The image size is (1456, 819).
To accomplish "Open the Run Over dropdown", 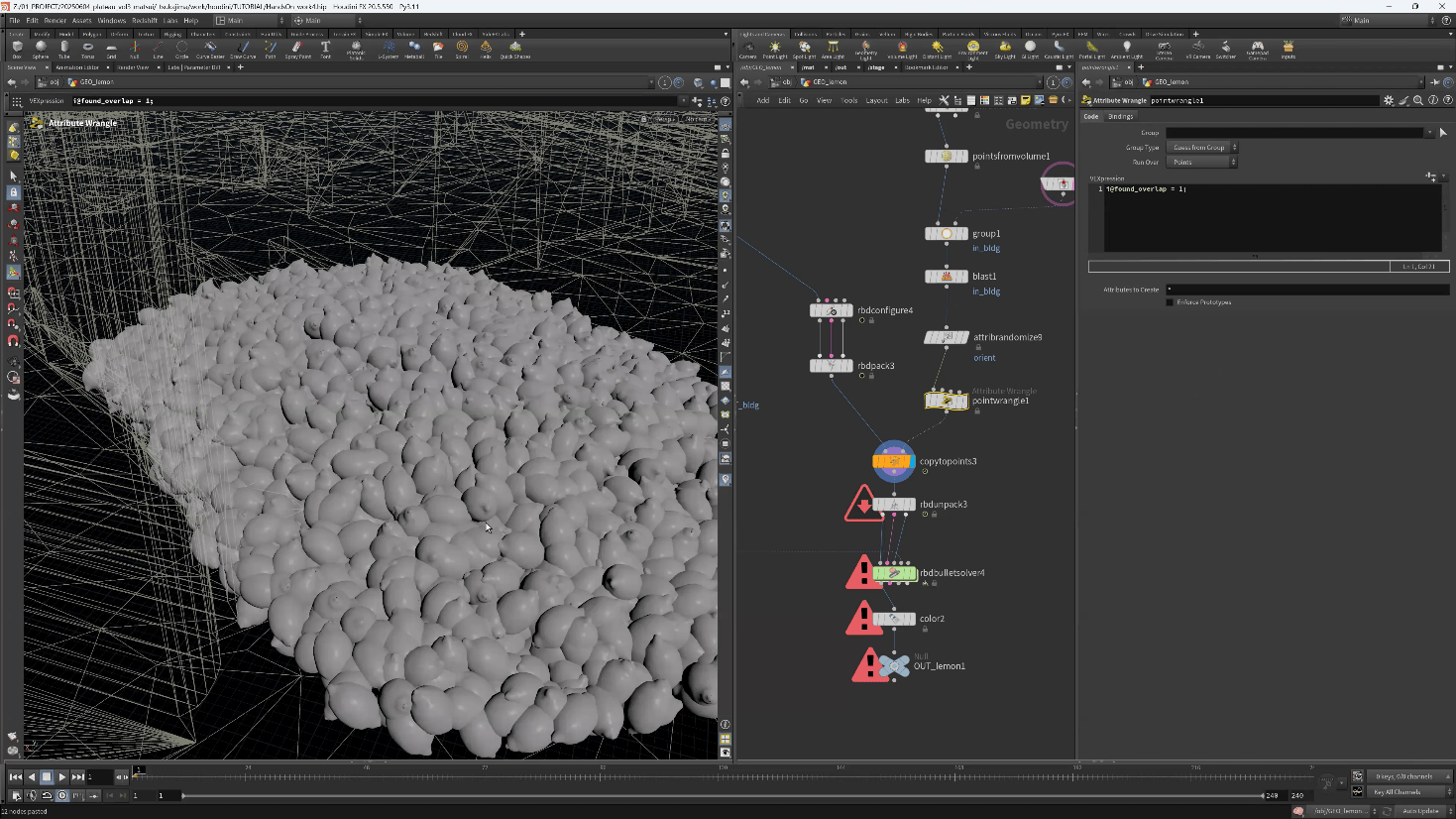I will pos(1202,163).
